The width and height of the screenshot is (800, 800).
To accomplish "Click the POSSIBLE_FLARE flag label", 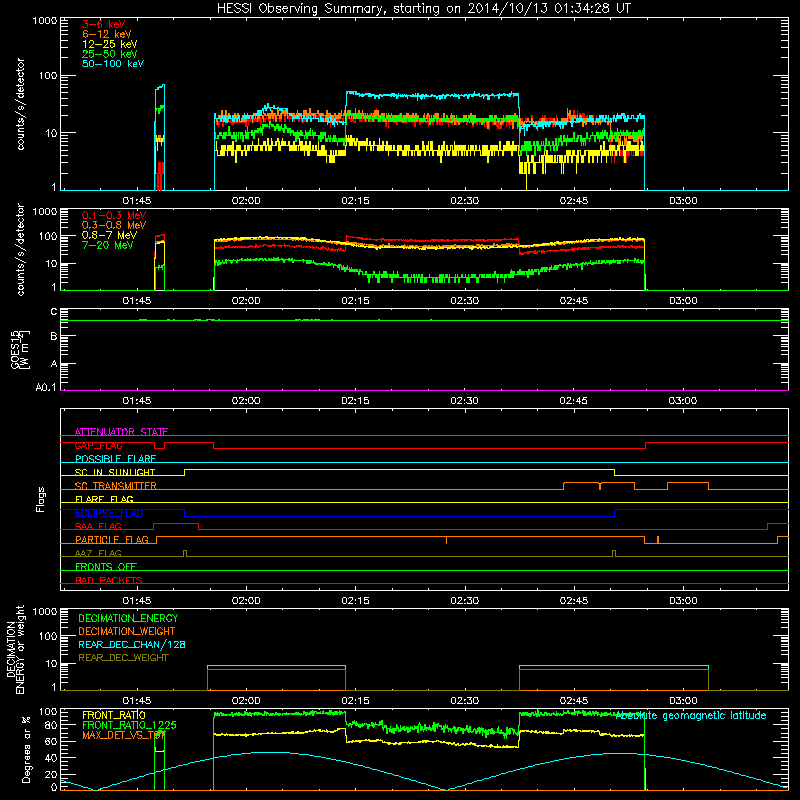I will point(115,459).
